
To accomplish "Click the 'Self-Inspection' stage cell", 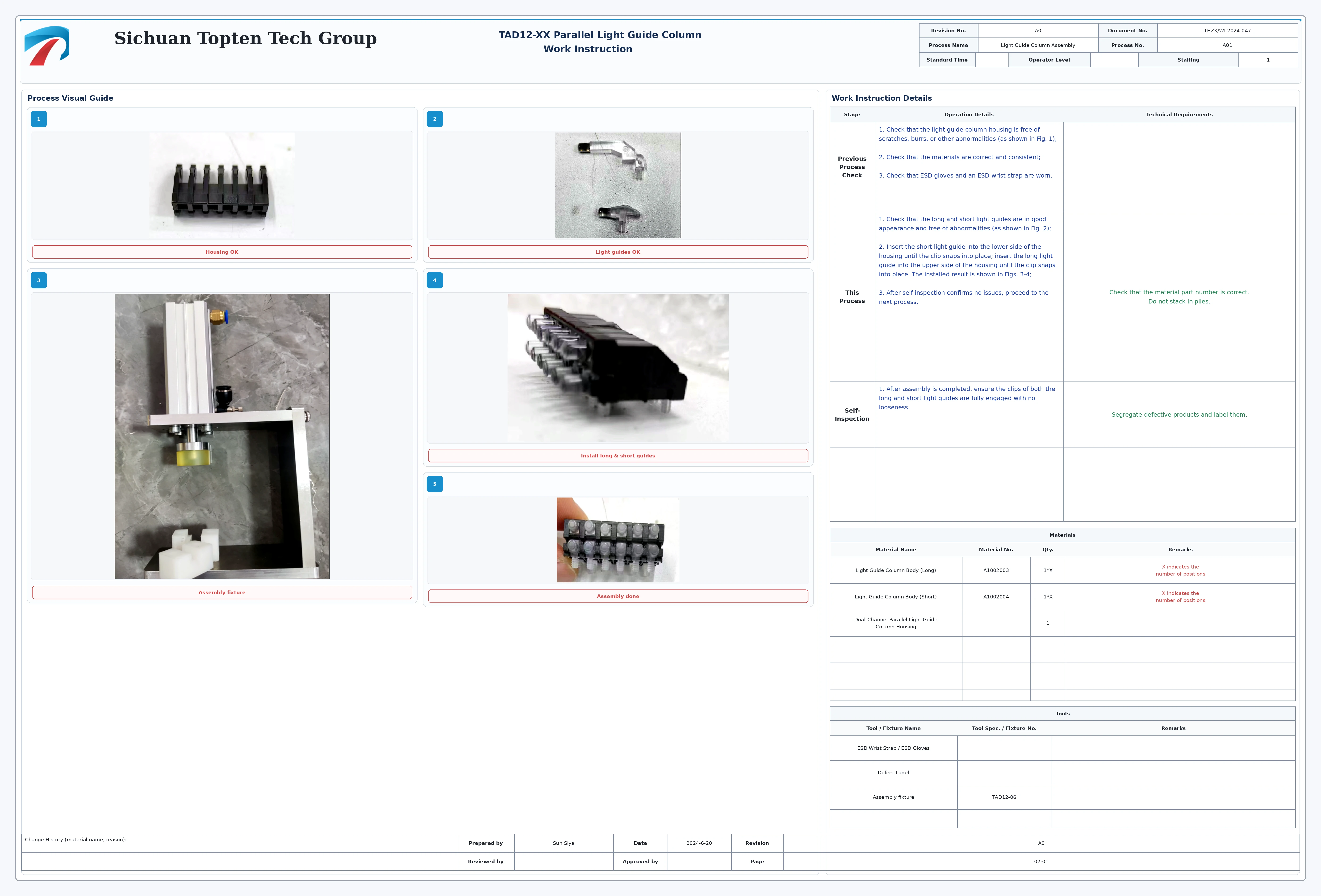I will point(852,415).
